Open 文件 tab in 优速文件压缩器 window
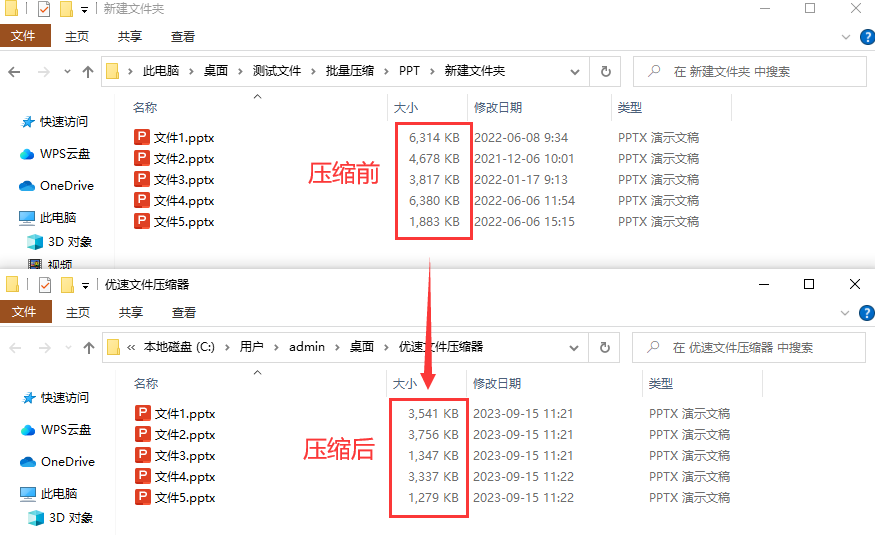The image size is (875, 535). pos(25,311)
